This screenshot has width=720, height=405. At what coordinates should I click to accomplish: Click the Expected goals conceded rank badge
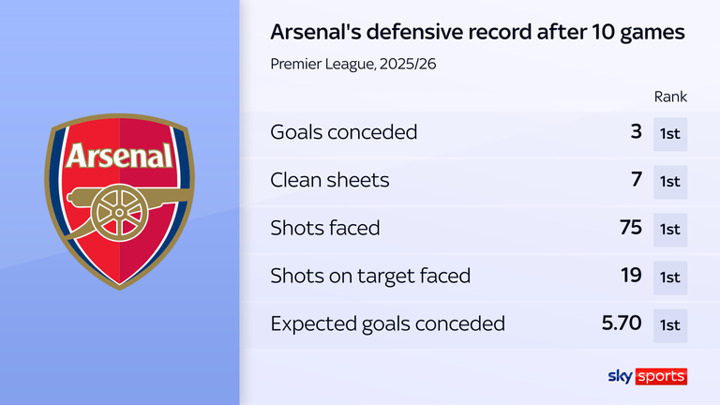[670, 325]
